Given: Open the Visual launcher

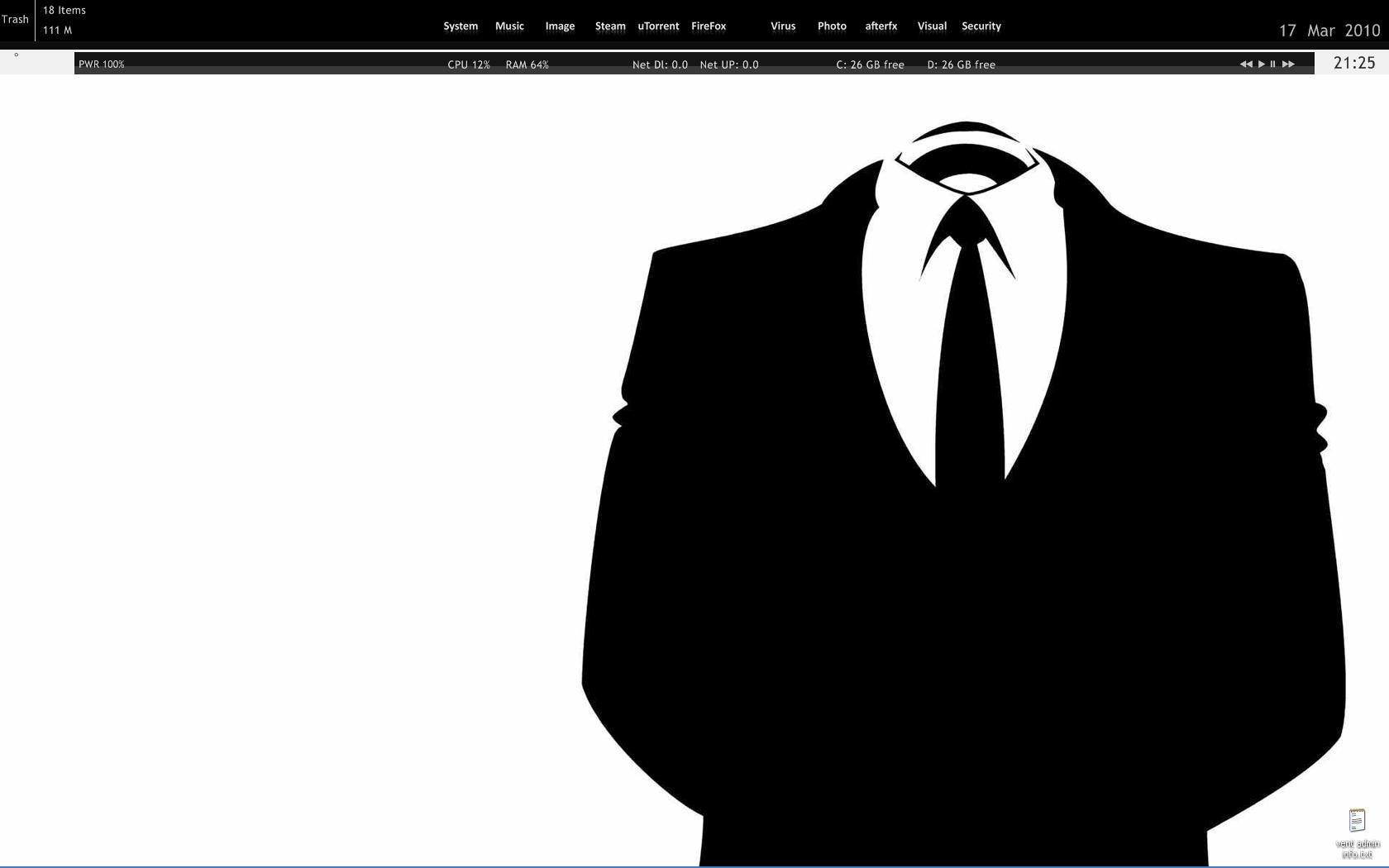Looking at the screenshot, I should [932, 26].
